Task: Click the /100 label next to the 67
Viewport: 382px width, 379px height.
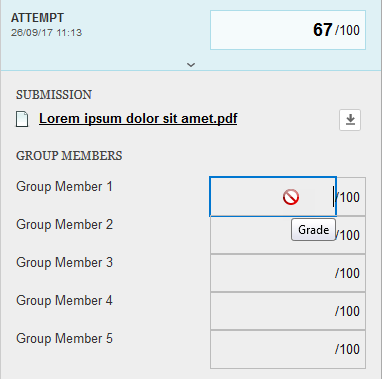Action: tap(347, 30)
